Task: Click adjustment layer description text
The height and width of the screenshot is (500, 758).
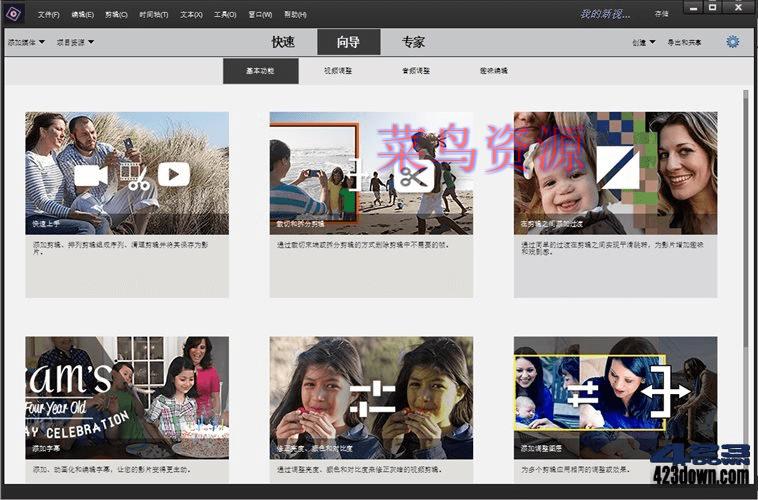Action: (575, 470)
